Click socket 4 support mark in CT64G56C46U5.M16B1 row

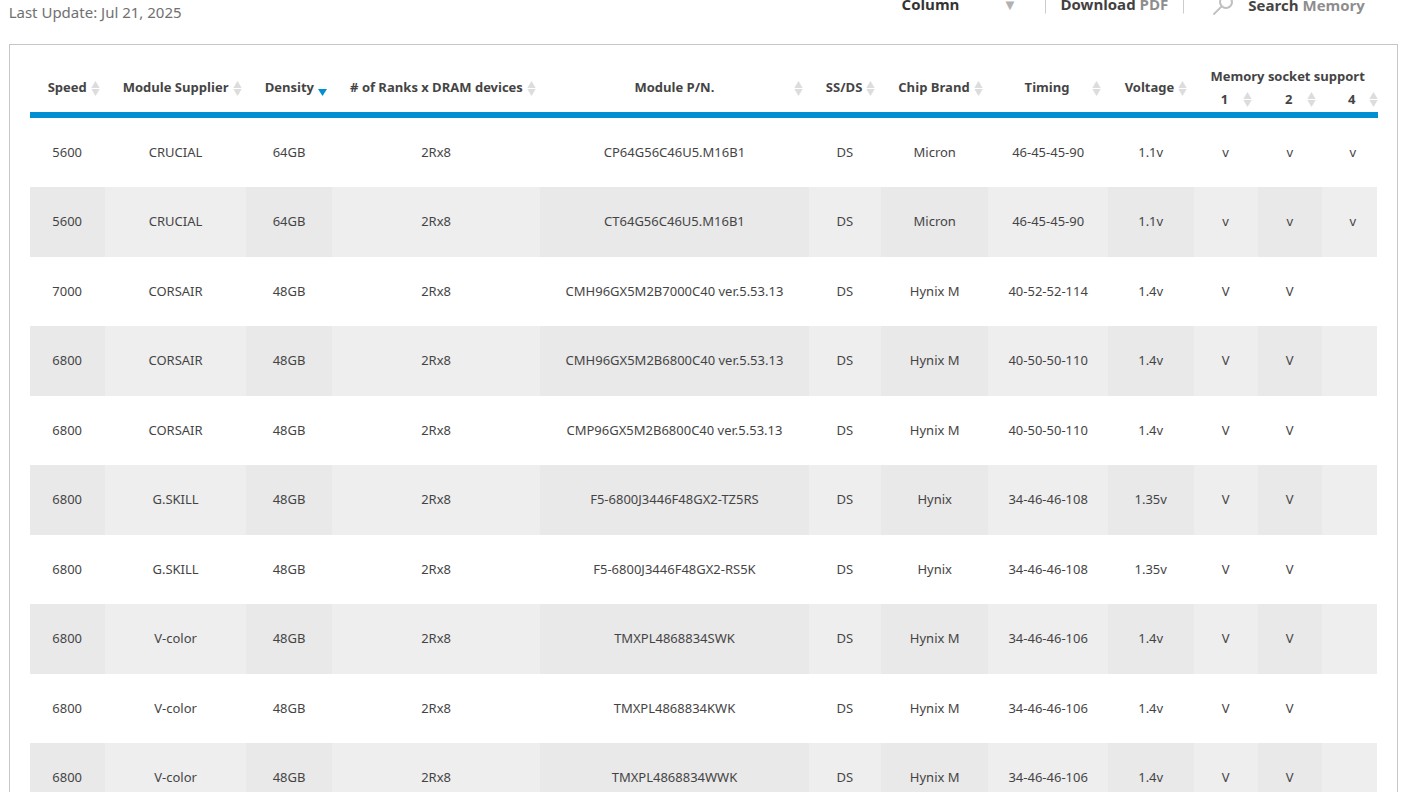(x=1352, y=222)
